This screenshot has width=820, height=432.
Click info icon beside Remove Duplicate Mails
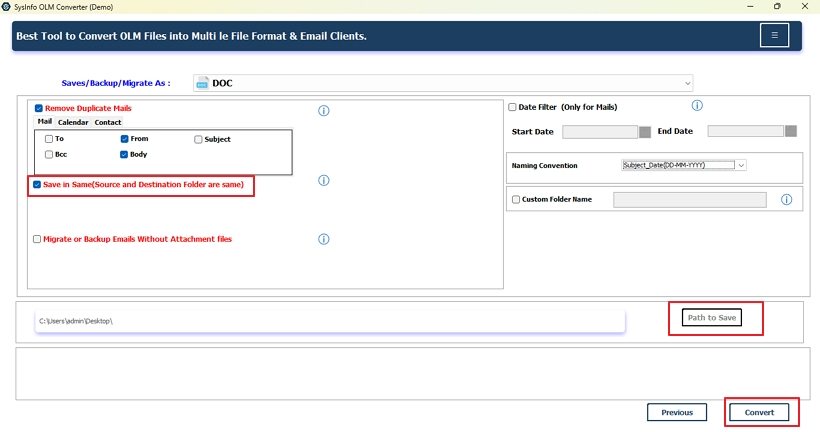coord(324,110)
